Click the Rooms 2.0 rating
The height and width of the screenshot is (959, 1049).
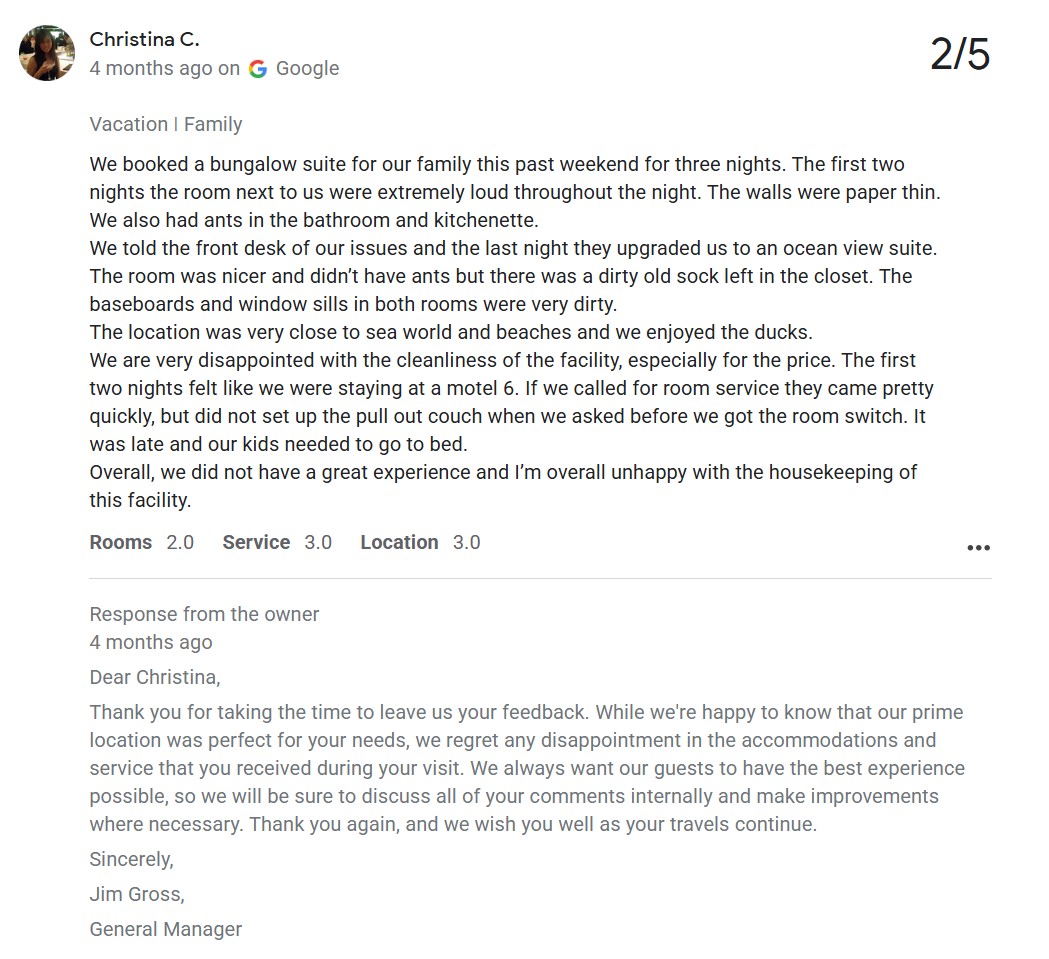coord(142,542)
